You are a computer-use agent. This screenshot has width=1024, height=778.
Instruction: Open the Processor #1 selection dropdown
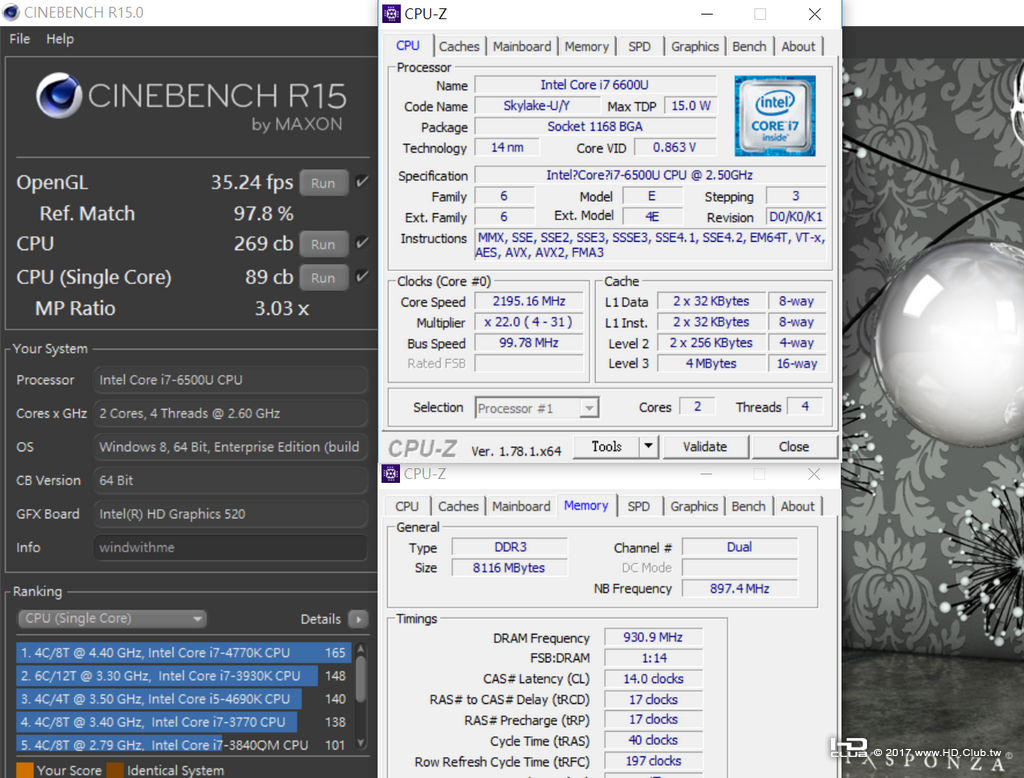coord(538,408)
